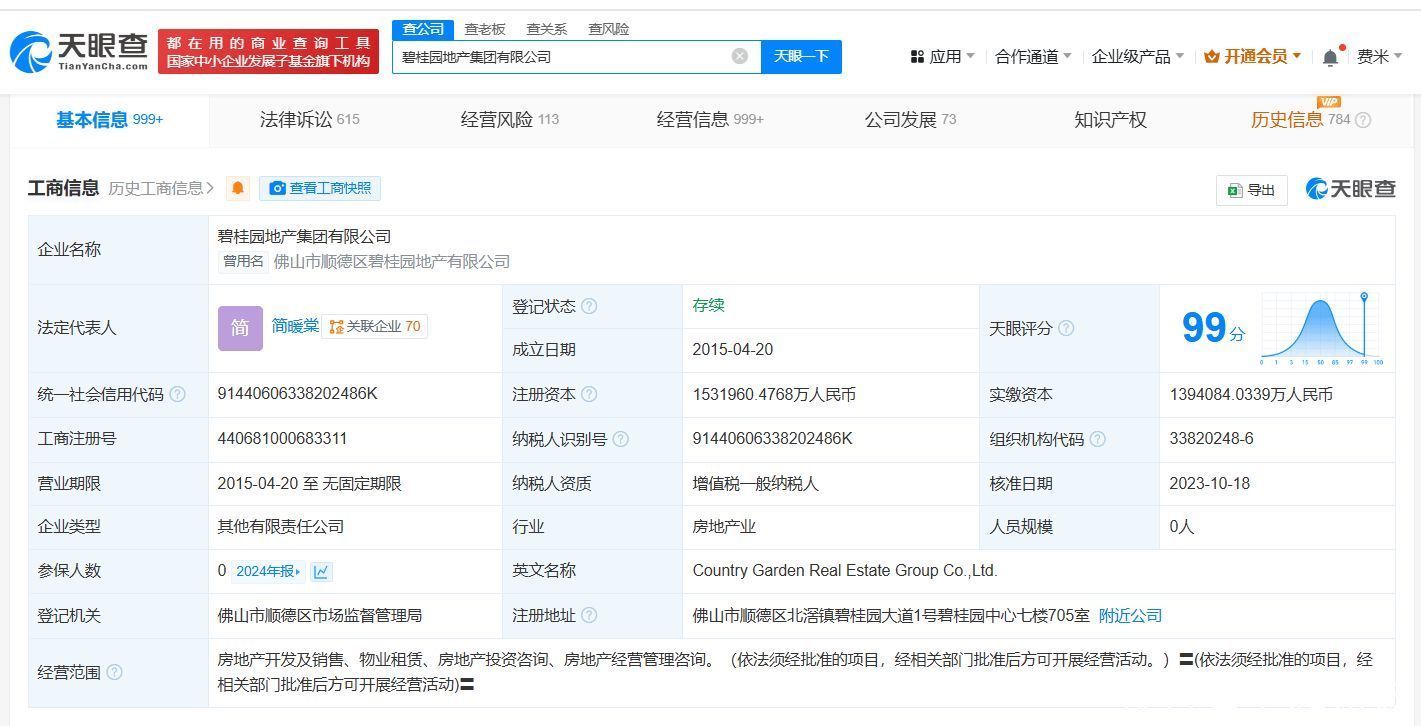
Task: Open the 2024年报 year selector
Action: [x=268, y=571]
